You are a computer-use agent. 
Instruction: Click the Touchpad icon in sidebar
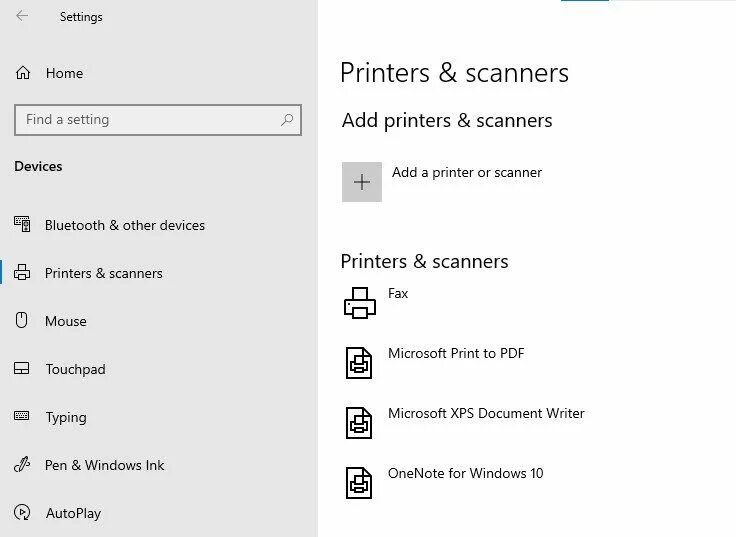tap(22, 368)
